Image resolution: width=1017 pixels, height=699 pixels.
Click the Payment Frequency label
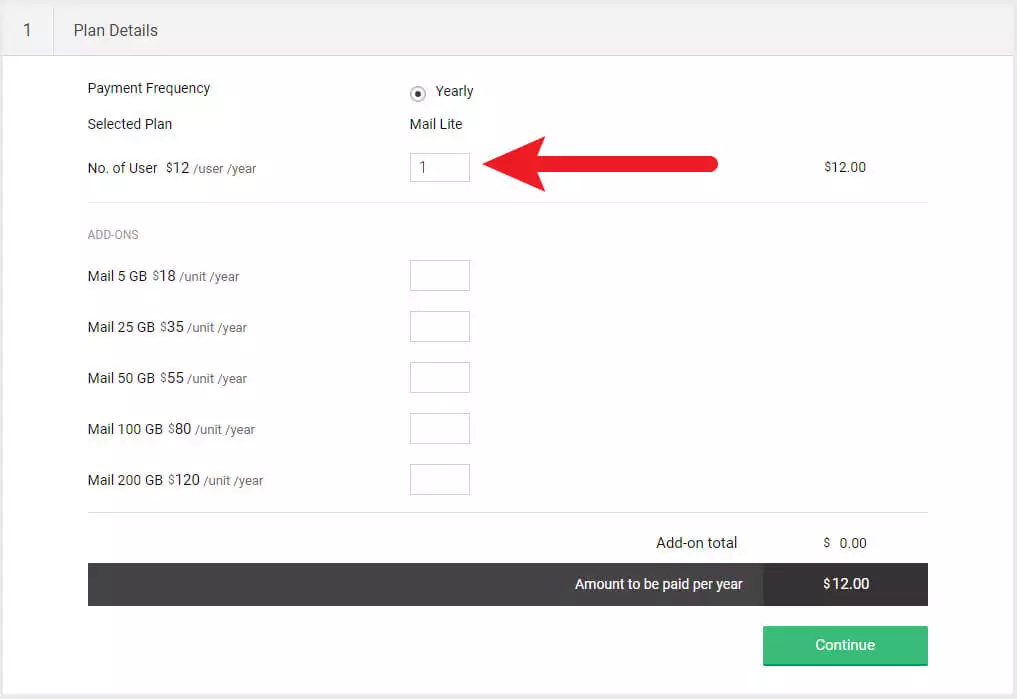point(149,88)
